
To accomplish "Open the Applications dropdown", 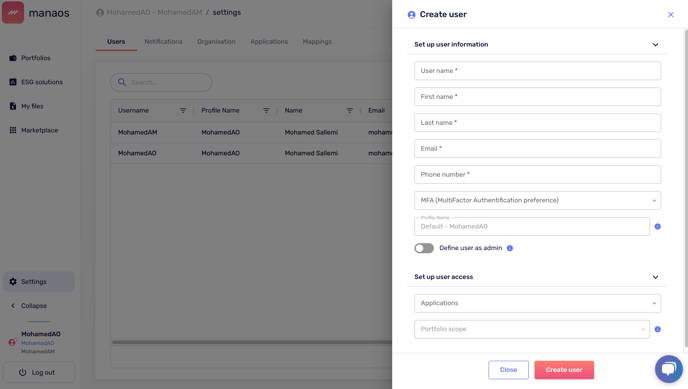I will coord(538,303).
